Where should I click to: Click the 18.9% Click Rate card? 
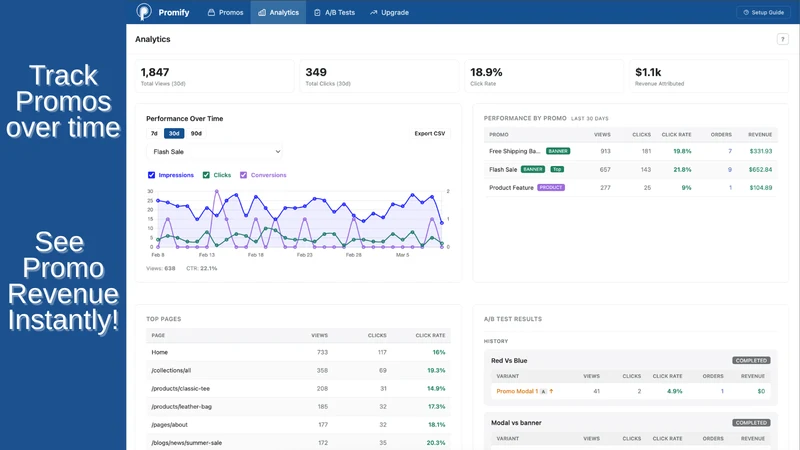pyautogui.click(x=544, y=76)
